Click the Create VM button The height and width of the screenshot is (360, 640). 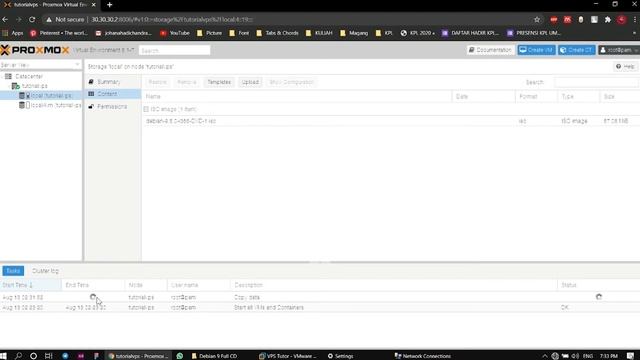pyautogui.click(x=536, y=50)
